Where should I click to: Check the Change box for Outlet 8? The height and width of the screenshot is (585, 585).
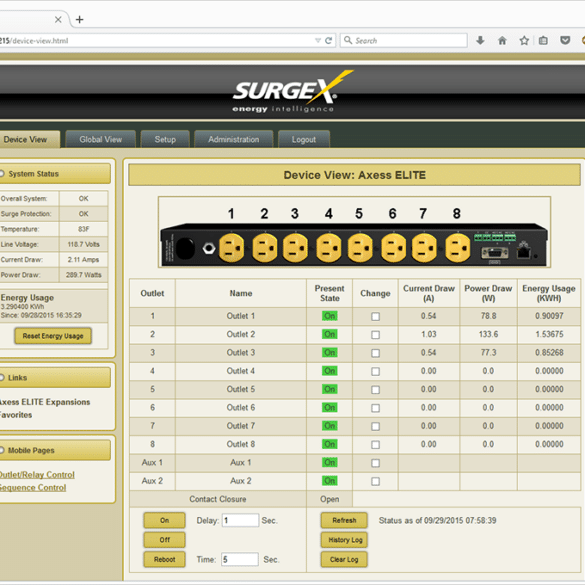point(375,444)
